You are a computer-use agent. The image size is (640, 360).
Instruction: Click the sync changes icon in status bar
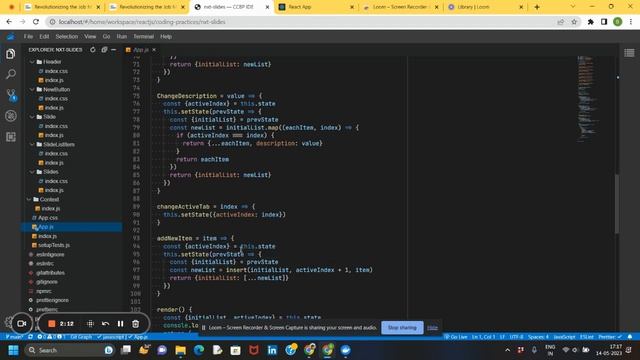(x=30, y=337)
